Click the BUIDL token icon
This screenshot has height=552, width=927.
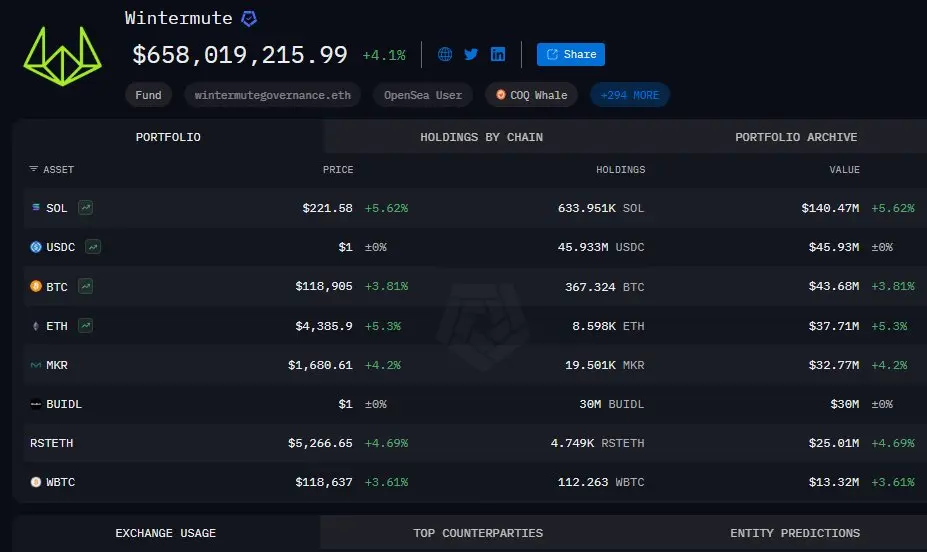[x=36, y=404]
